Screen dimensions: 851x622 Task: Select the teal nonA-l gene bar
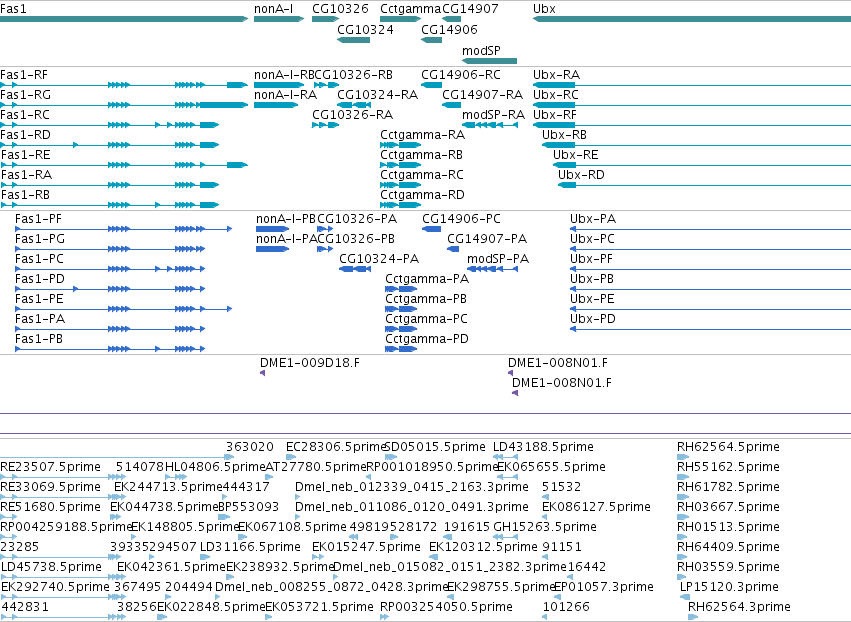coord(278,19)
